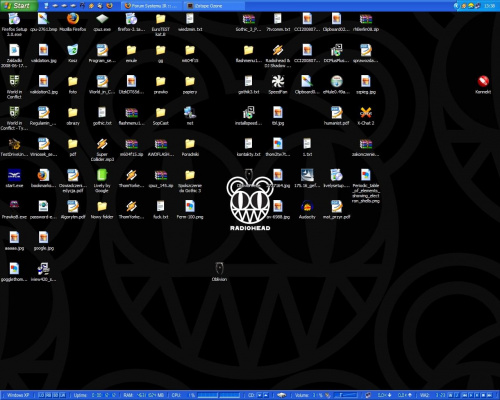Click the RAM usage readout in the bottom bar
The height and width of the screenshot is (400, 500).
click(x=144, y=395)
